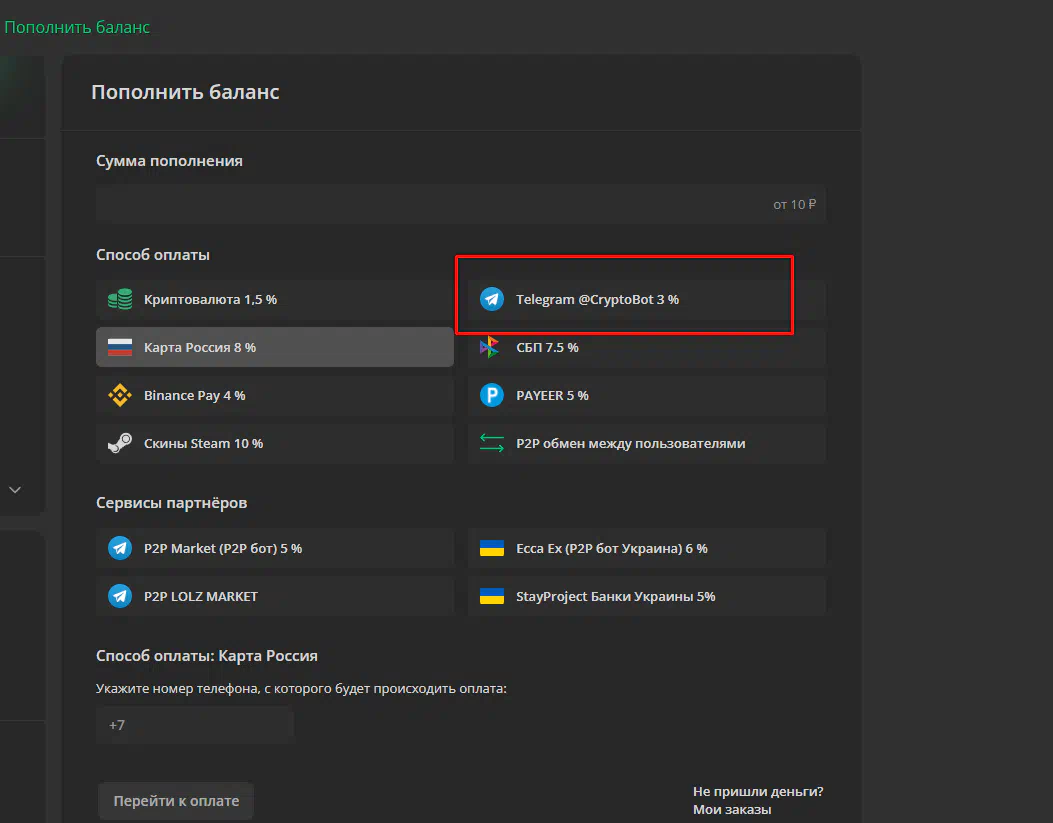This screenshot has height=823, width=1053.
Task: Click the Перейти к оплате button
Action: point(176,801)
